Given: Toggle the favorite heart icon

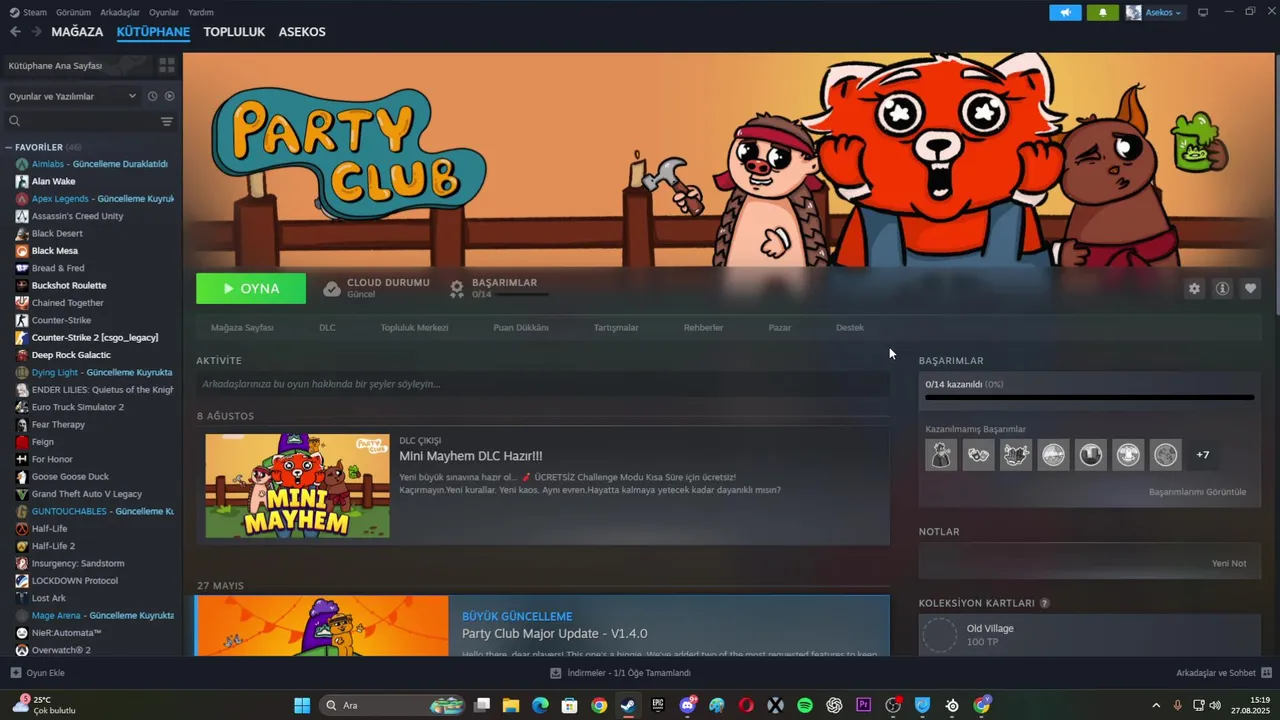Looking at the screenshot, I should tap(1250, 288).
